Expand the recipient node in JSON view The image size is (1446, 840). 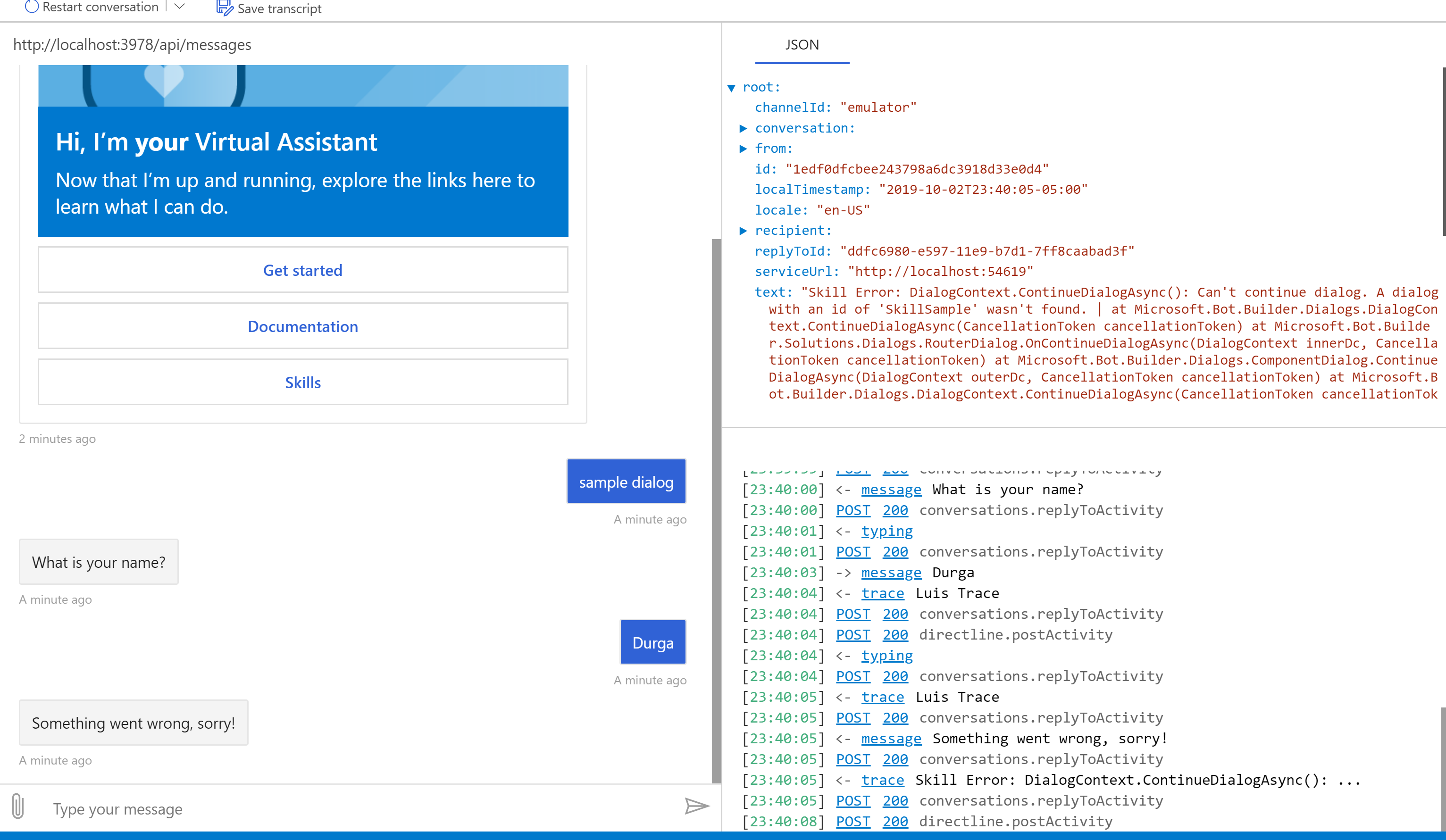(x=744, y=230)
